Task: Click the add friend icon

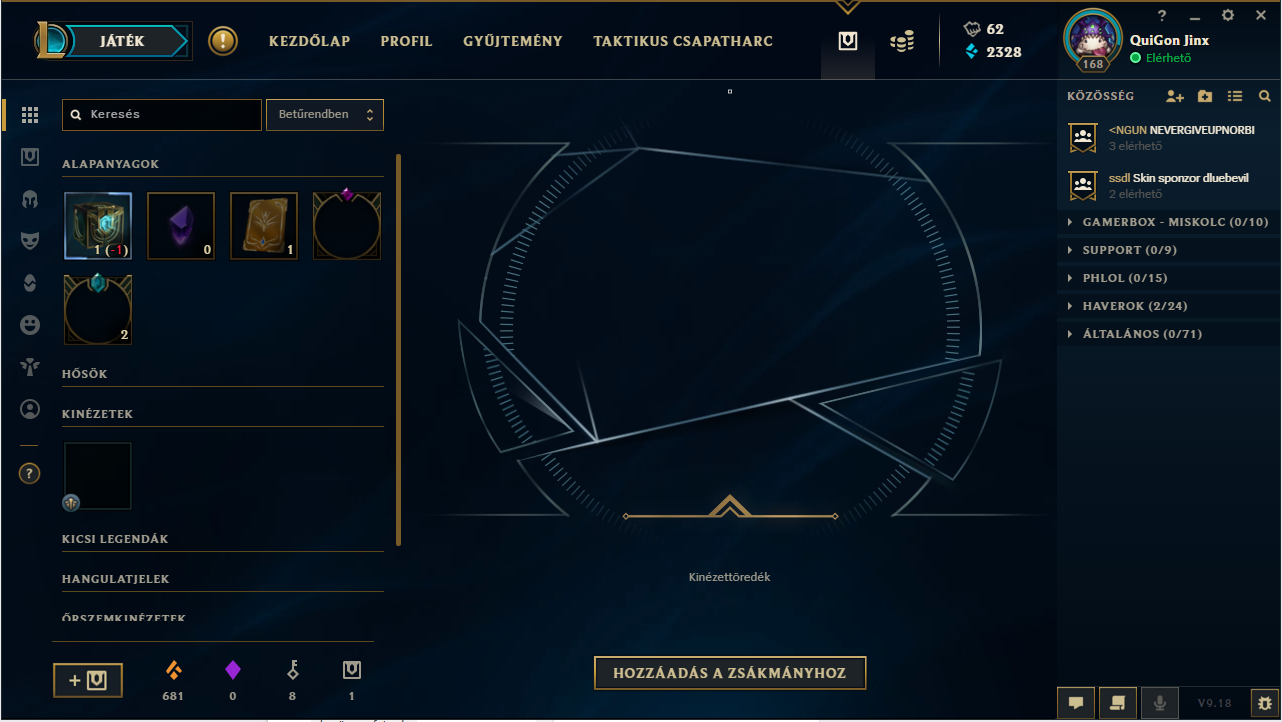Action: pyautogui.click(x=1175, y=96)
